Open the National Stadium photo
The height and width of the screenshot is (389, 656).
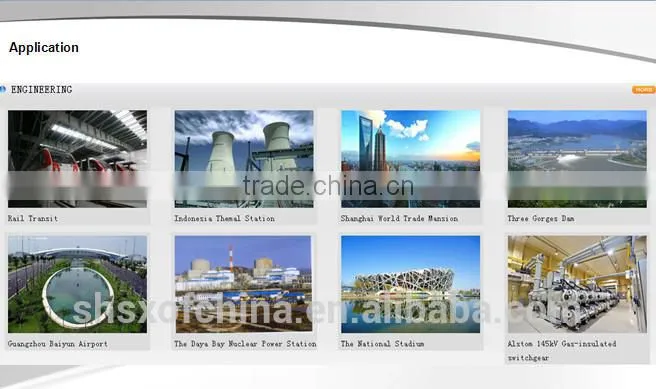coord(410,284)
